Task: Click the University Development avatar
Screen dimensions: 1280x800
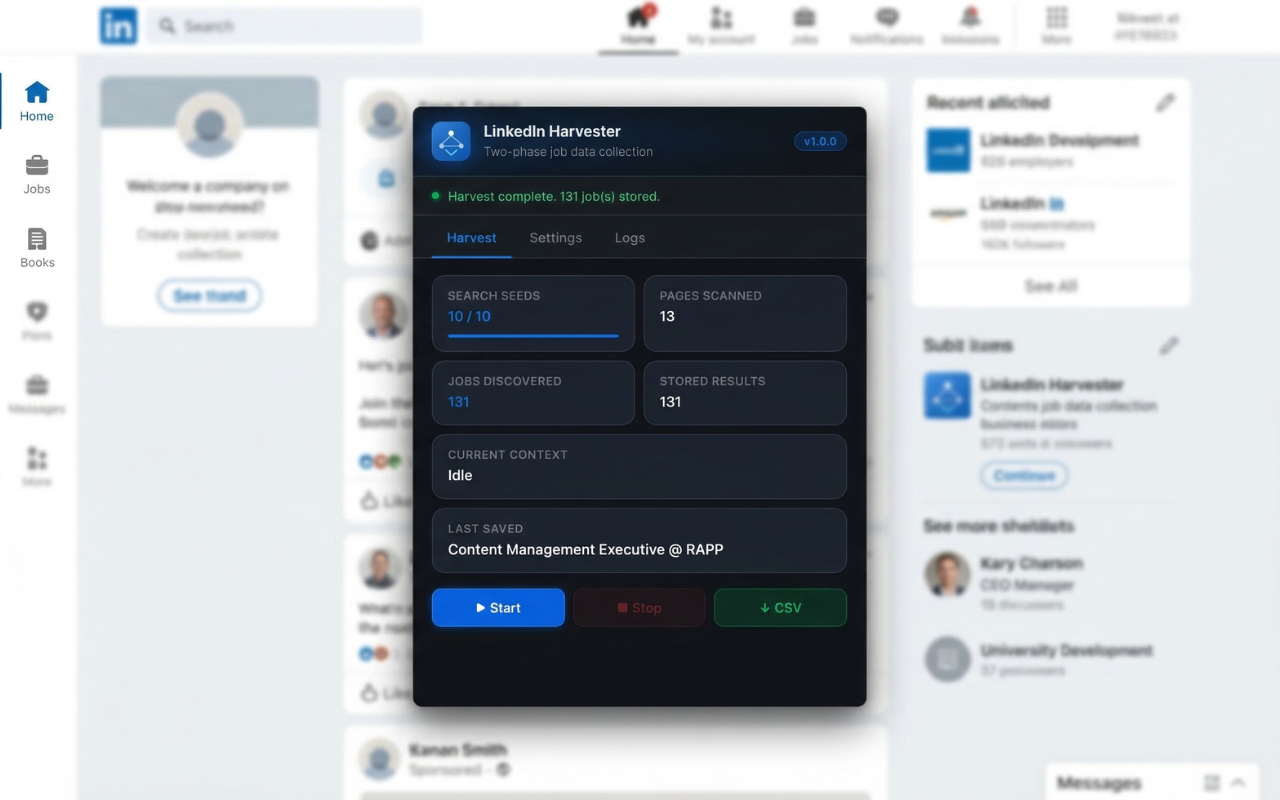Action: pyautogui.click(x=947, y=659)
